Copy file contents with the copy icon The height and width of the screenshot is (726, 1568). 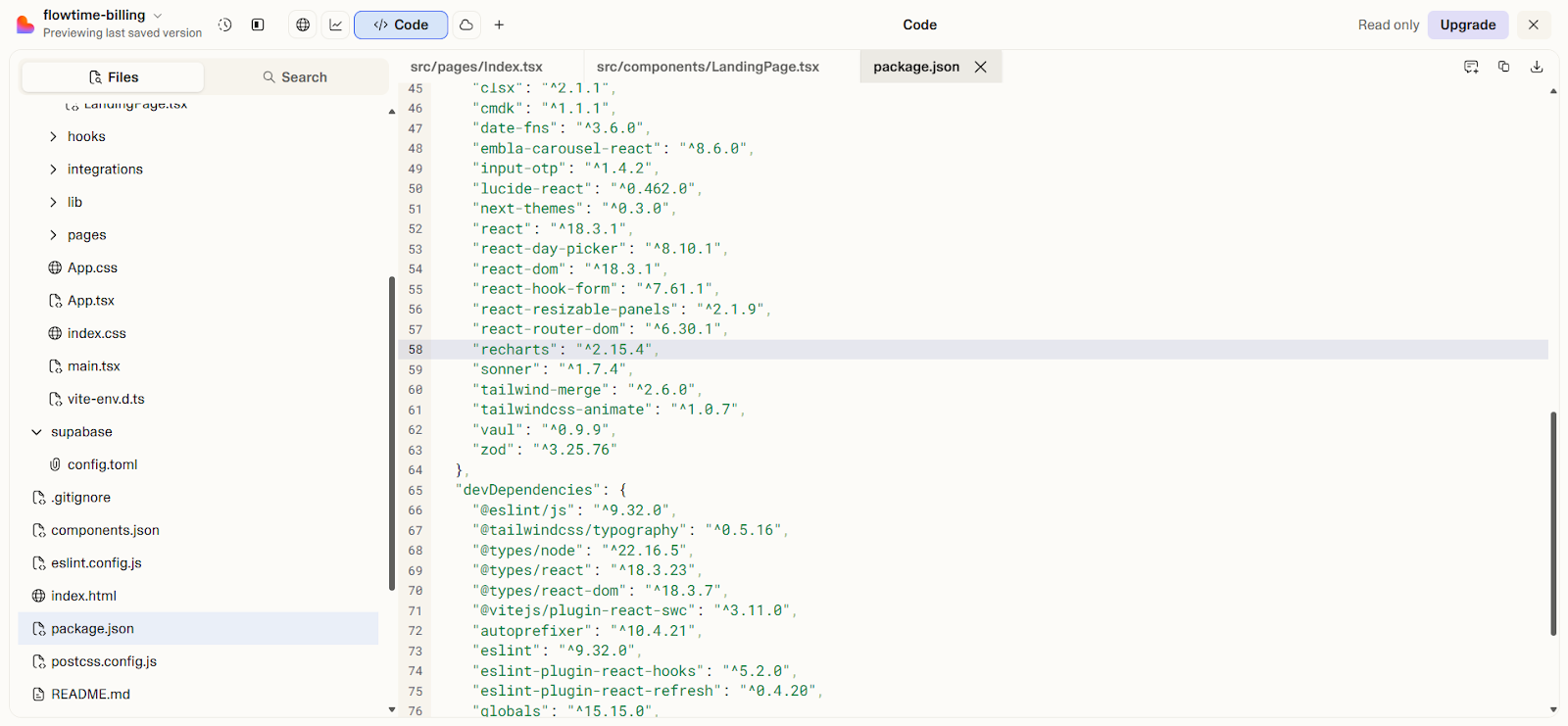coord(1504,67)
